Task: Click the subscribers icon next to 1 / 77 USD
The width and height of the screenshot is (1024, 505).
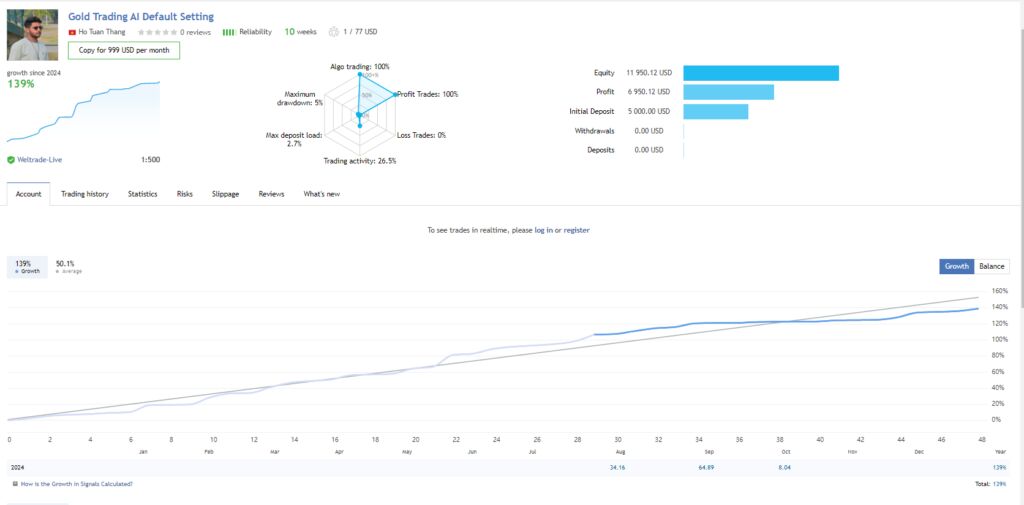Action: [334, 32]
